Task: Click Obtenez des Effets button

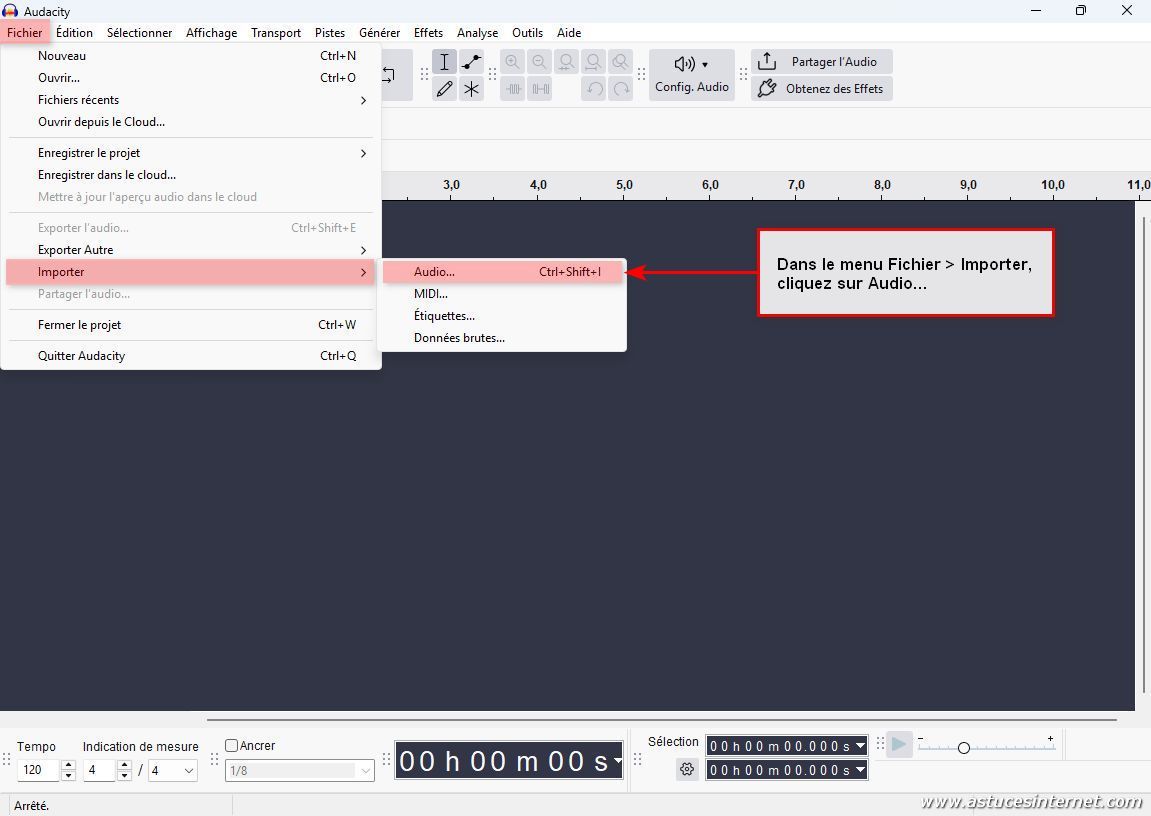Action: coord(822,89)
